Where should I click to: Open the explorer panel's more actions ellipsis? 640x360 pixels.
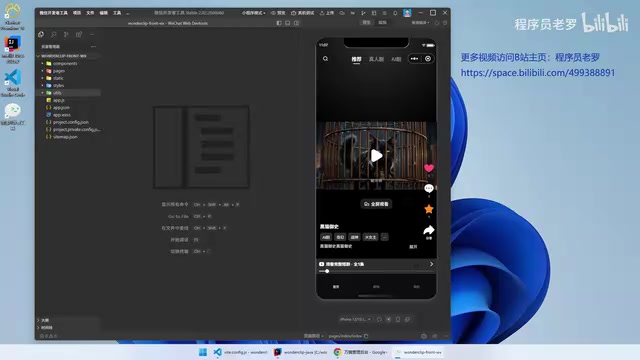93,47
